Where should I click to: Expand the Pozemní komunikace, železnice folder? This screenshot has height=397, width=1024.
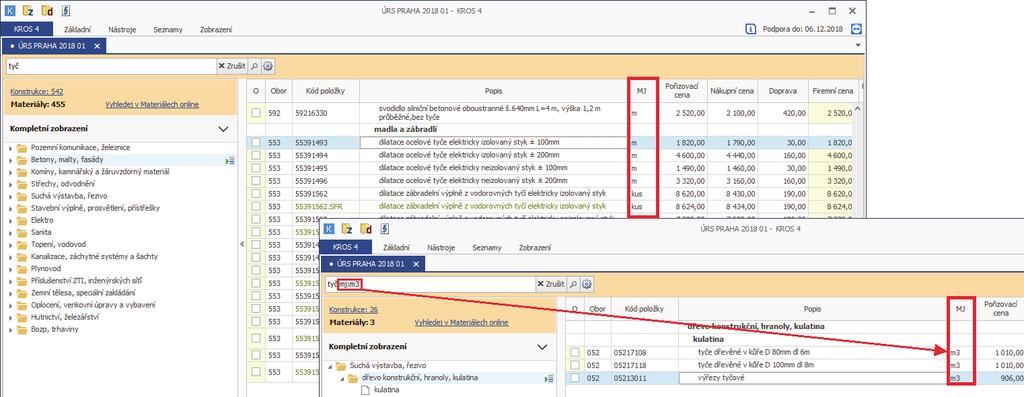(x=10, y=148)
